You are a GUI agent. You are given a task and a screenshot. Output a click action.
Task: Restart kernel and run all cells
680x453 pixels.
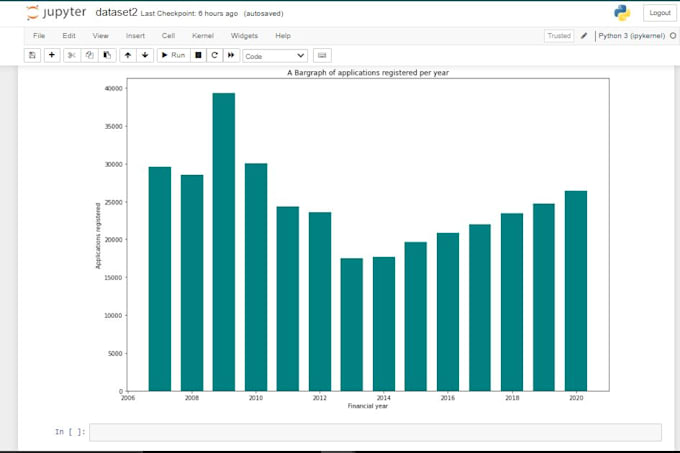(x=231, y=55)
